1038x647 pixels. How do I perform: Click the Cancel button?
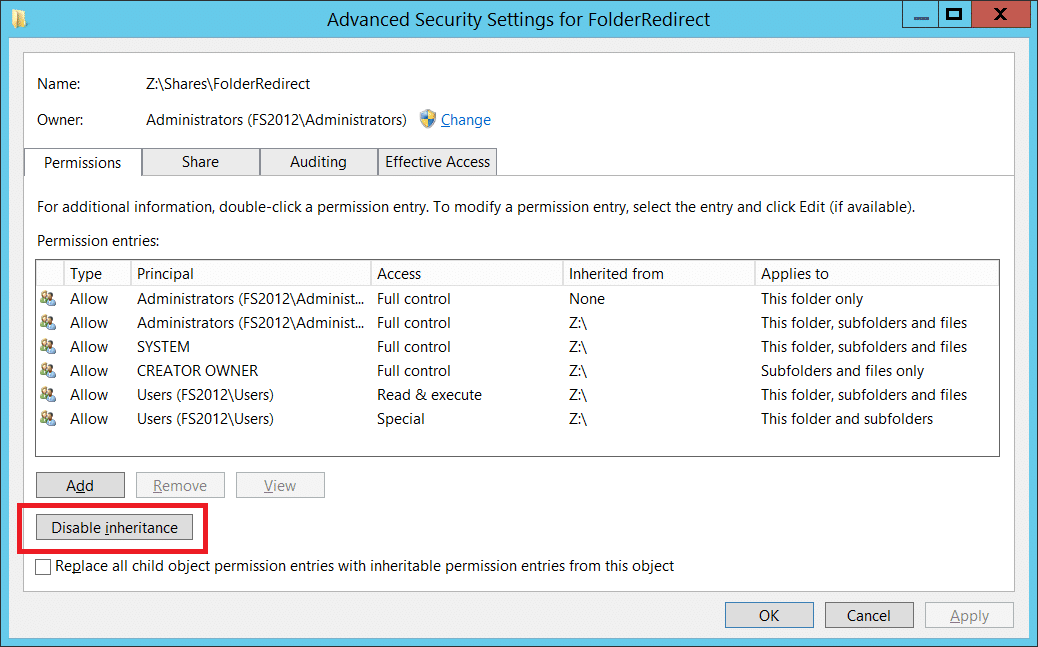pos(869,615)
